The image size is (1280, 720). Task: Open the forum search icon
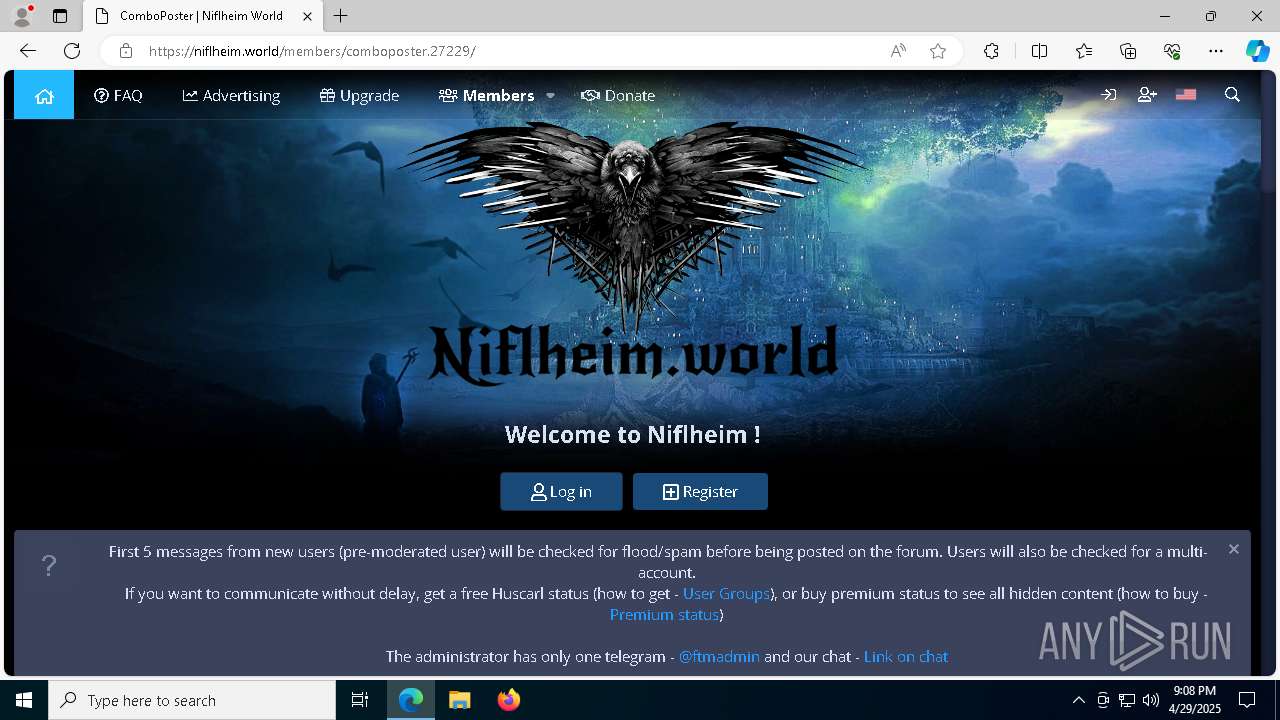click(x=1232, y=95)
